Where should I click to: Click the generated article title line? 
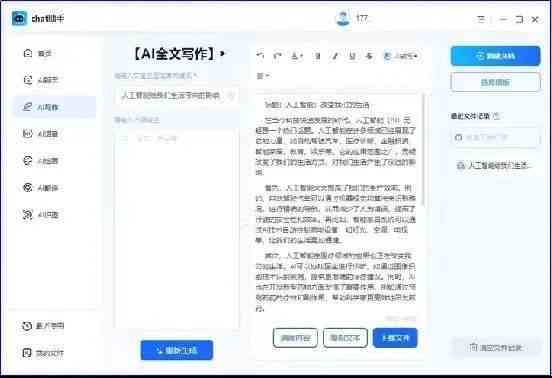coord(317,105)
